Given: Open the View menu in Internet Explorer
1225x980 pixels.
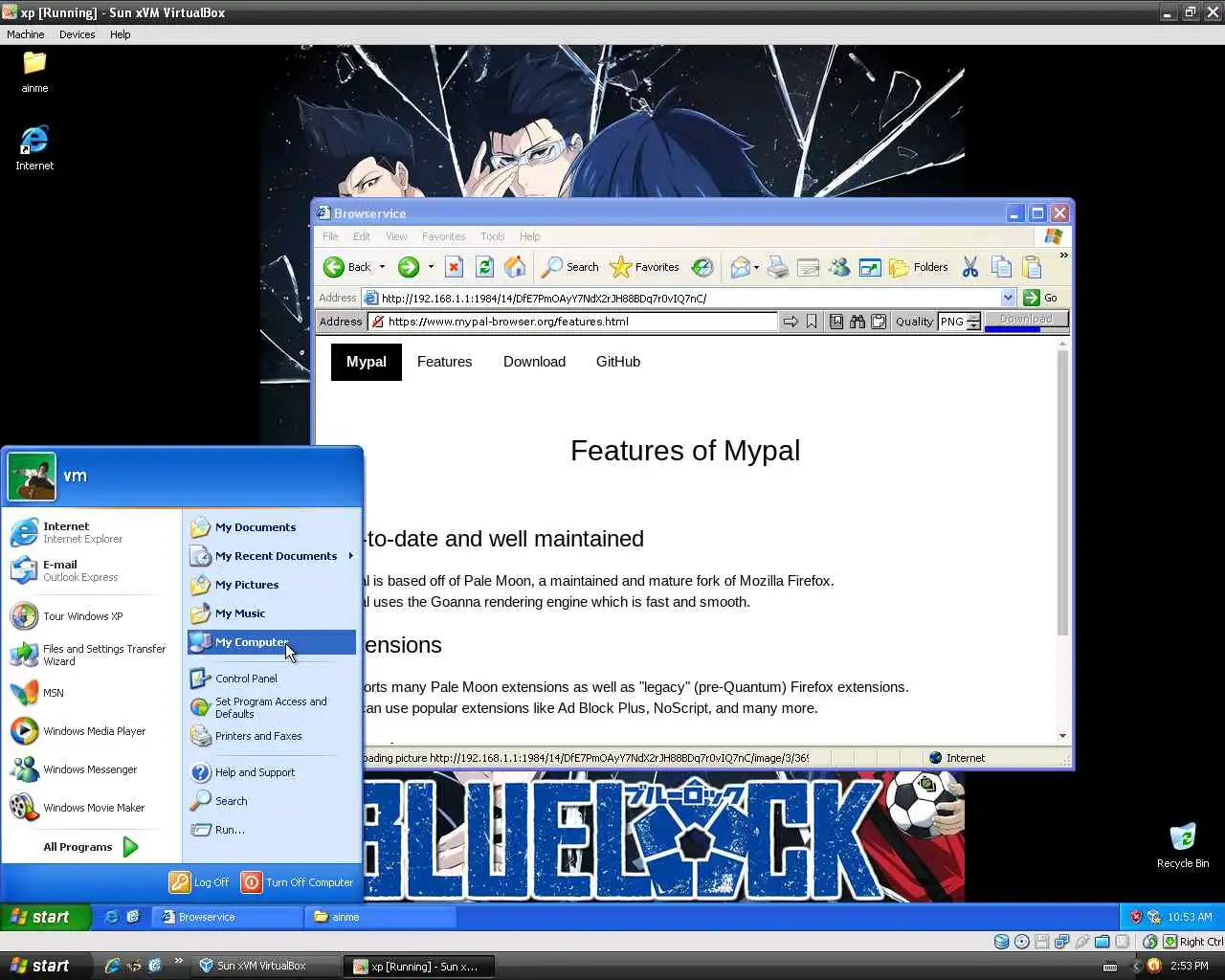Looking at the screenshot, I should [x=396, y=236].
